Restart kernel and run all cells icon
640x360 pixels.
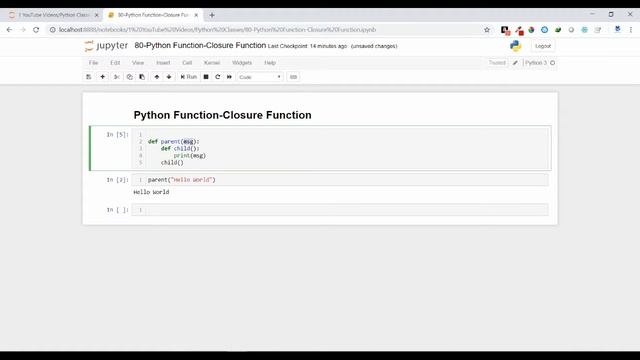click(229, 77)
